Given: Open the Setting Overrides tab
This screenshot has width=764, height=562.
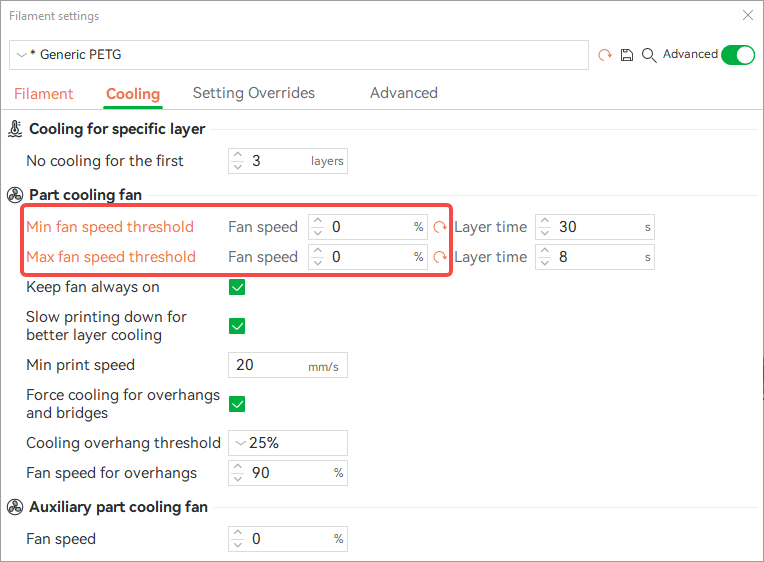Looking at the screenshot, I should [x=253, y=93].
